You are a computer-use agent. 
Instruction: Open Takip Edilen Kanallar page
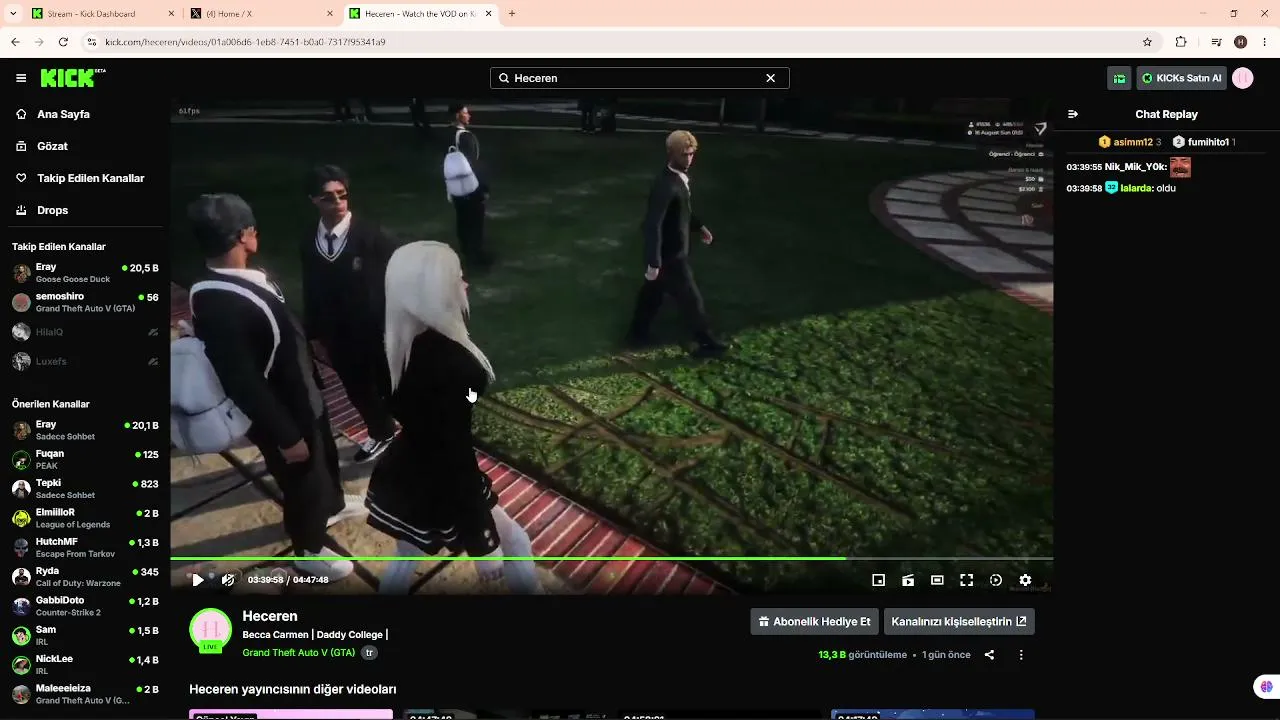(90, 178)
